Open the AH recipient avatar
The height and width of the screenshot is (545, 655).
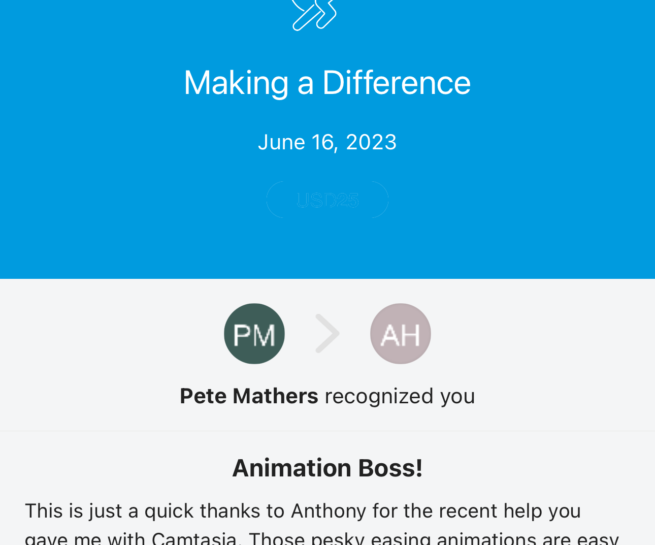click(x=400, y=334)
